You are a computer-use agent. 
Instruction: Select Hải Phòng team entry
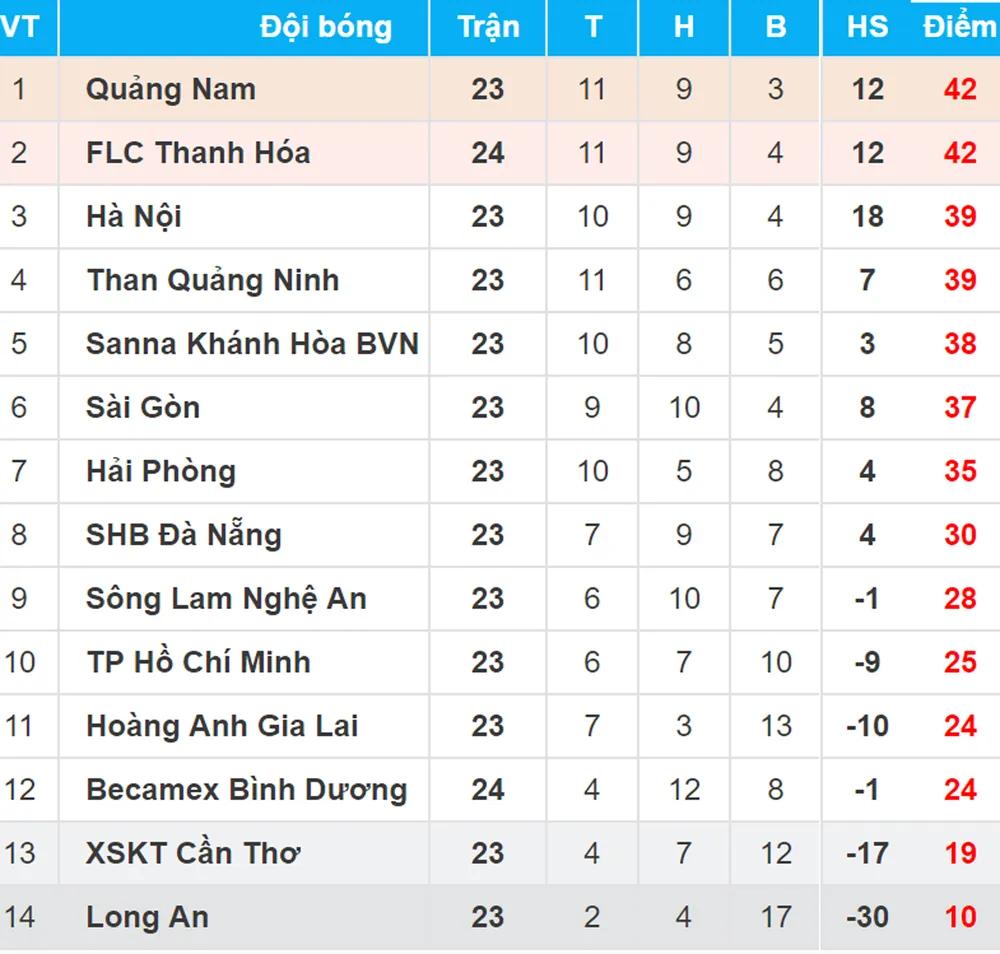(x=161, y=471)
